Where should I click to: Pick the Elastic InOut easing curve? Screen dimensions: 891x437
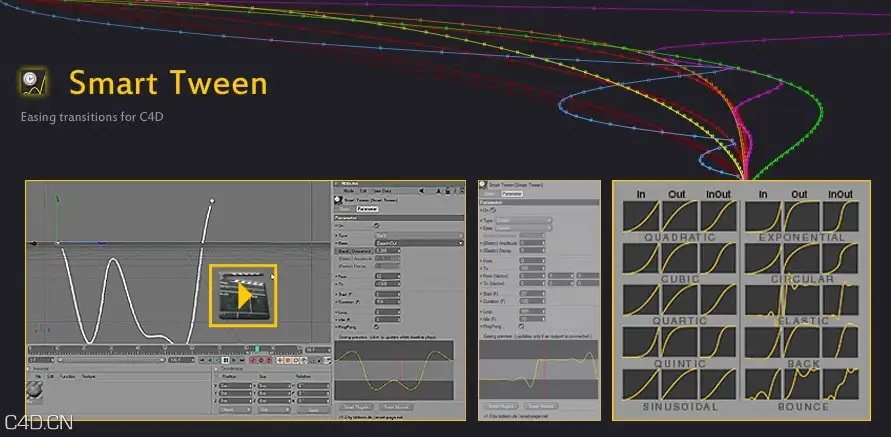840,300
